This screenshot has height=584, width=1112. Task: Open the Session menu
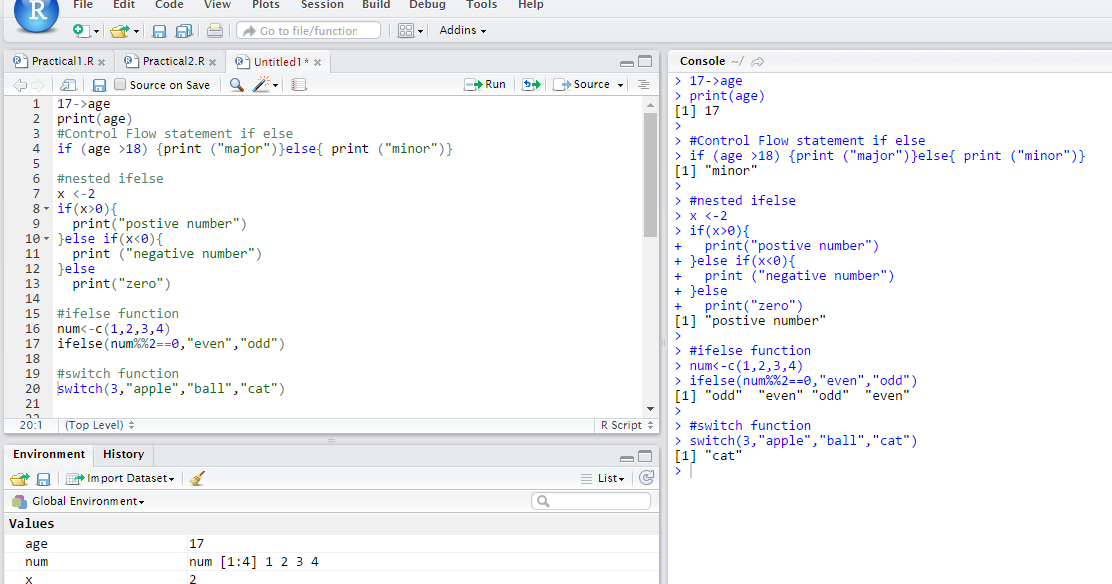pyautogui.click(x=322, y=5)
